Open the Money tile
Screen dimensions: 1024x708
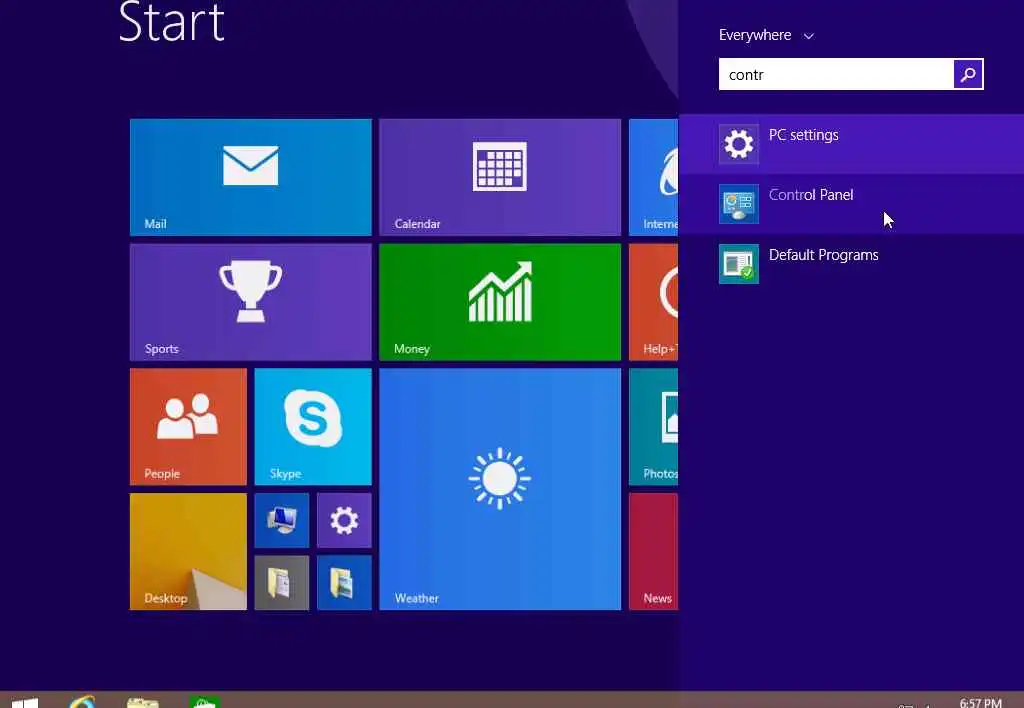tap(500, 302)
